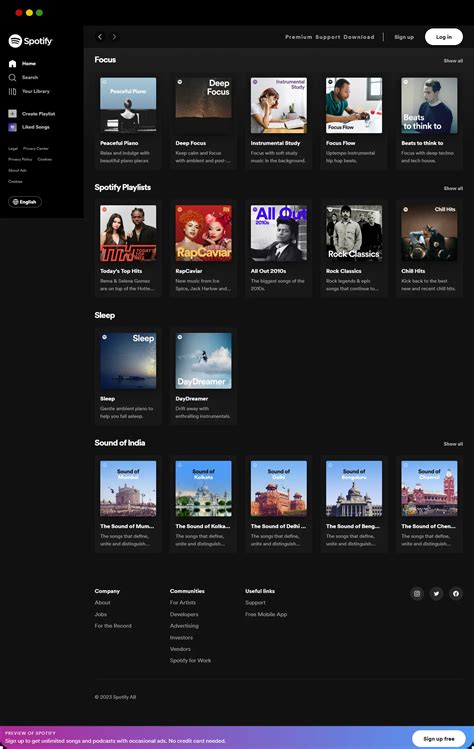Select Home label in sidebar
Screen dimensions: 474x749
point(29,64)
